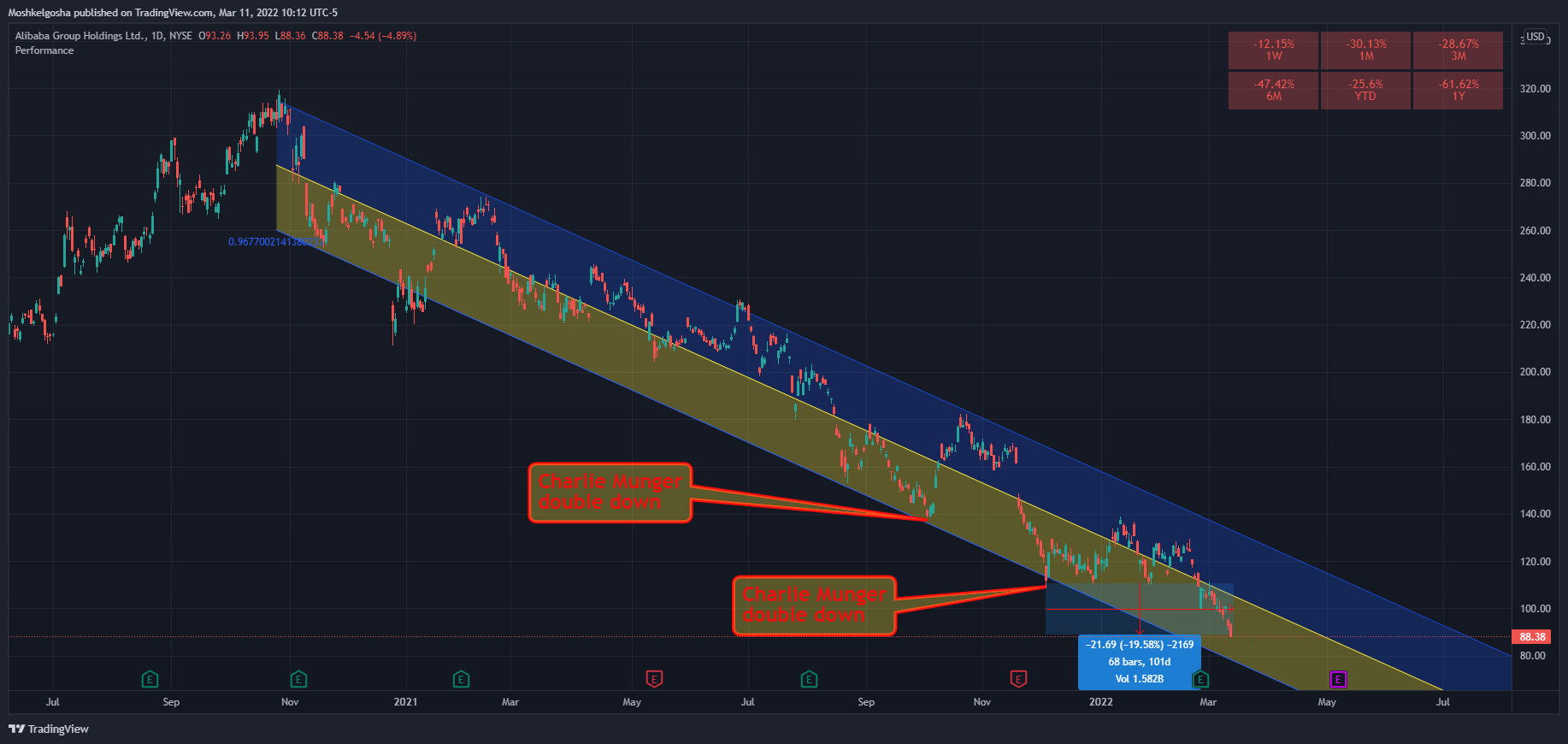1568x744 pixels.
Task: Click the green earnings marker above Nov 2020 label
Action: [x=298, y=680]
